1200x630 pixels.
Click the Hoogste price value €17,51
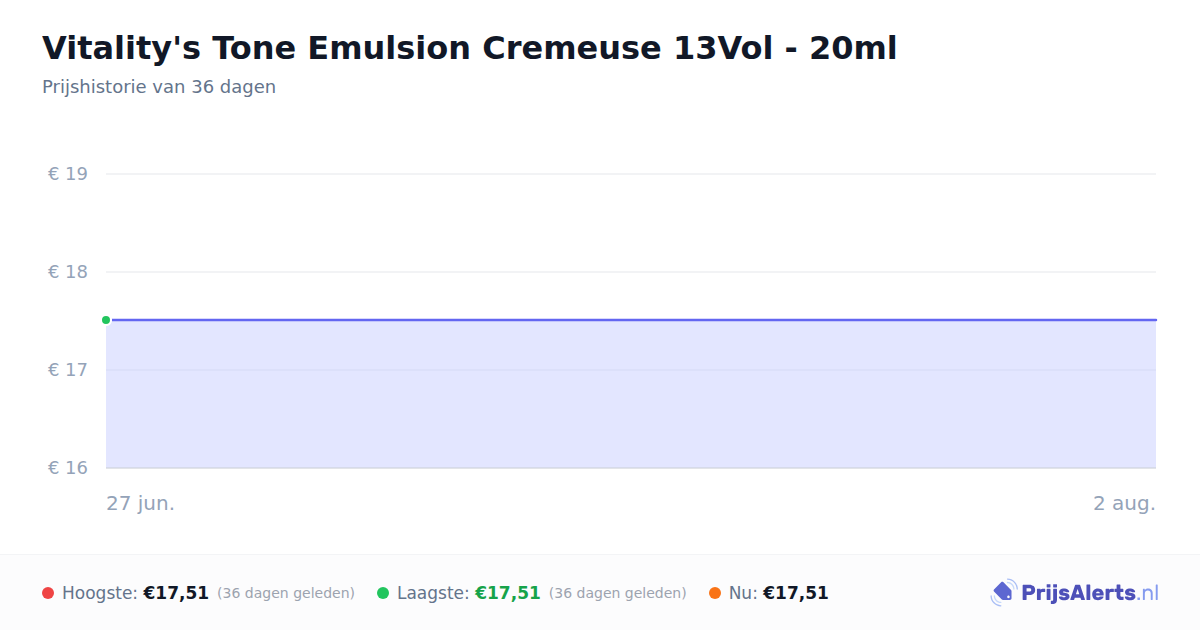[176, 593]
